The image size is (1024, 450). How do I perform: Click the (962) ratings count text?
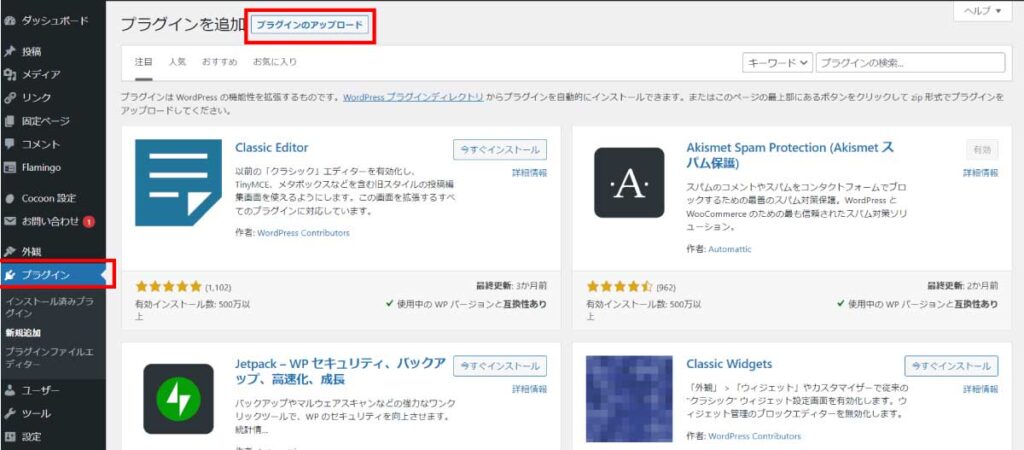click(666, 287)
